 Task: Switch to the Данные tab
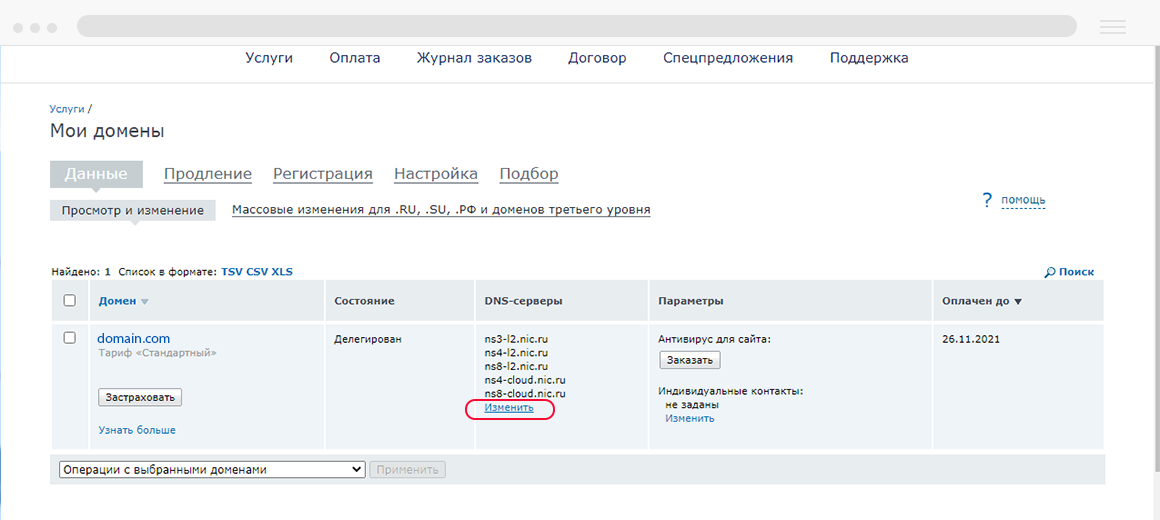96,175
